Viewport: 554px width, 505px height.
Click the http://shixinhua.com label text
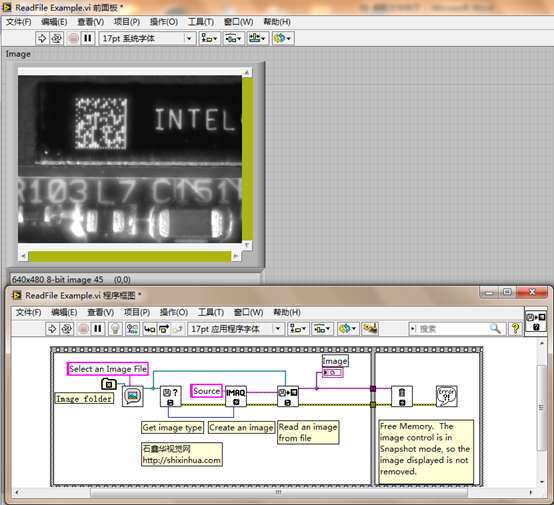[182, 460]
